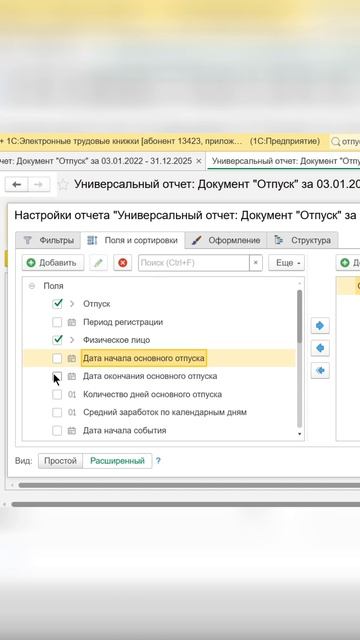Check Дата начала основного отпуска checkbox
This screenshot has height=640, width=360.
click(57, 358)
